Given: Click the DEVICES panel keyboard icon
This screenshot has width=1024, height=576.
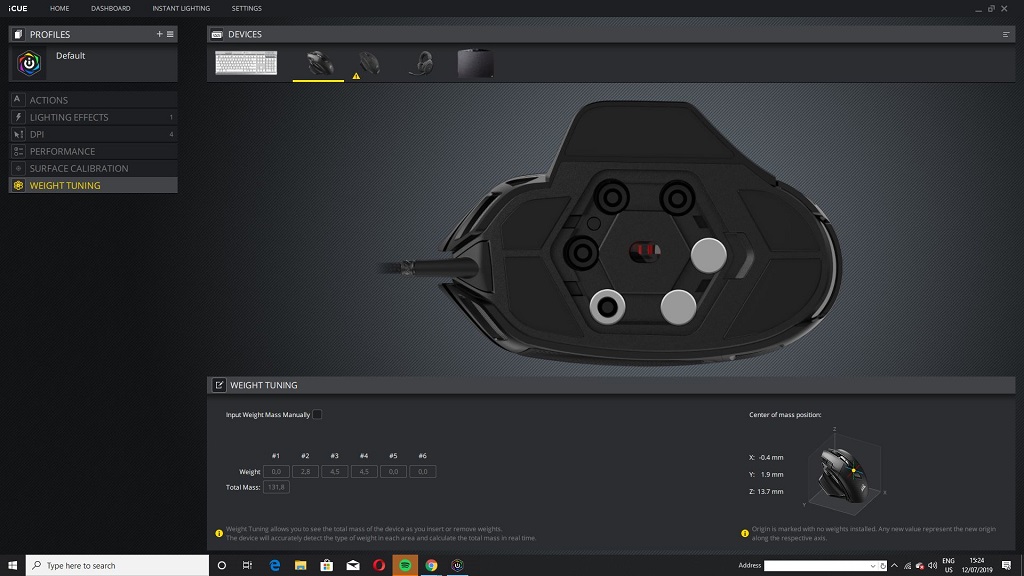Looking at the screenshot, I should click(x=217, y=34).
